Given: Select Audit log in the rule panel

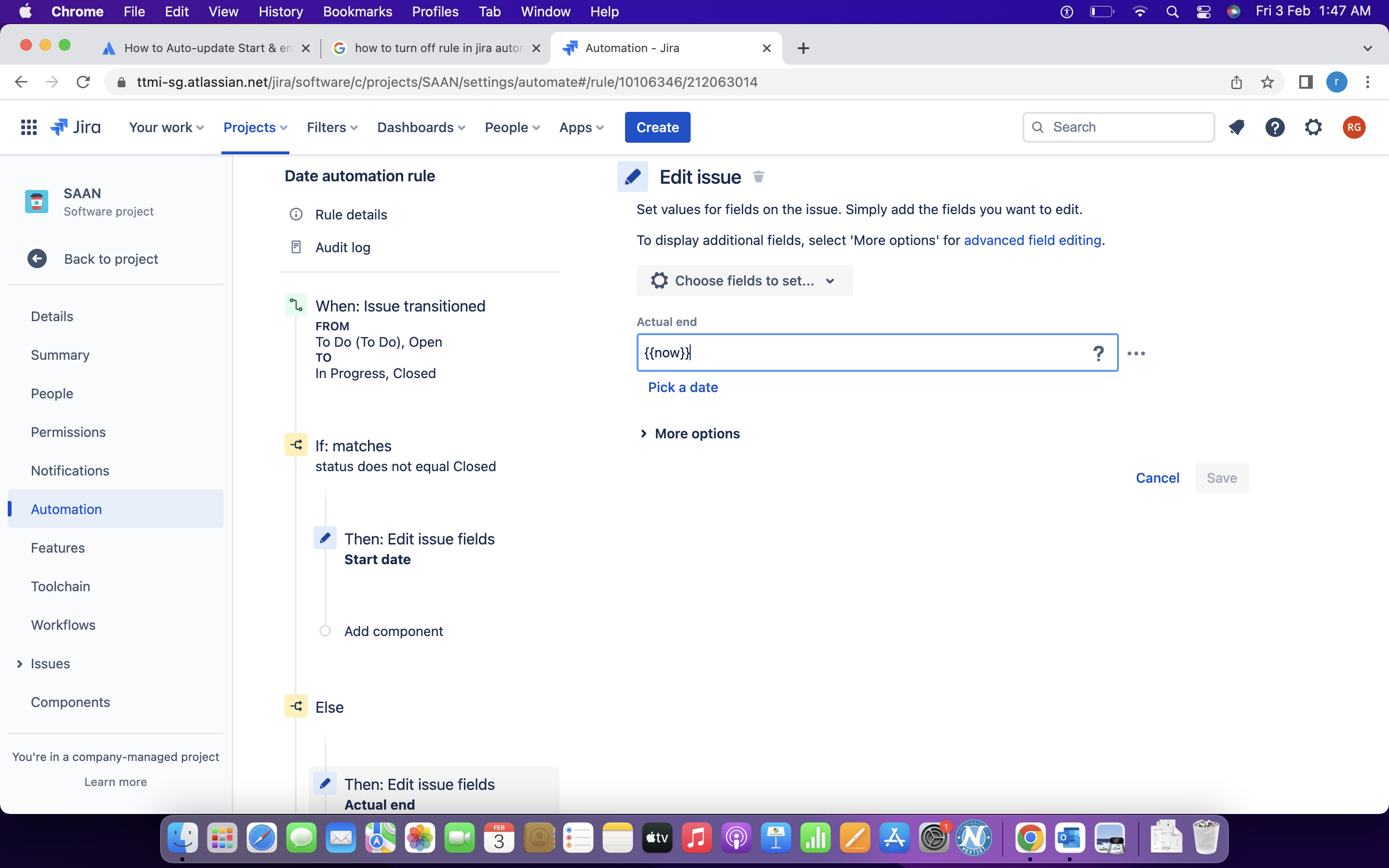Looking at the screenshot, I should [341, 247].
